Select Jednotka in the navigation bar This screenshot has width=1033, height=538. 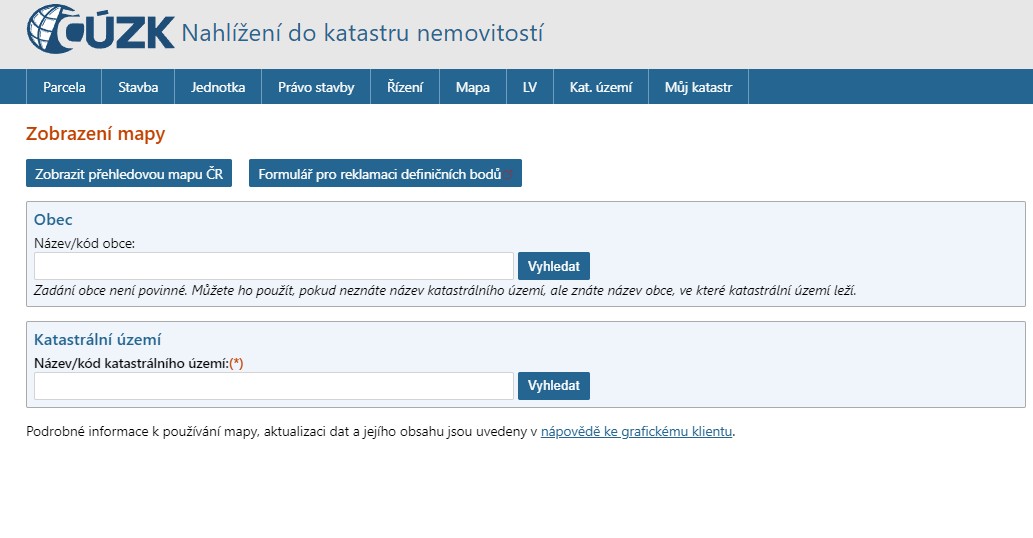[x=218, y=87]
